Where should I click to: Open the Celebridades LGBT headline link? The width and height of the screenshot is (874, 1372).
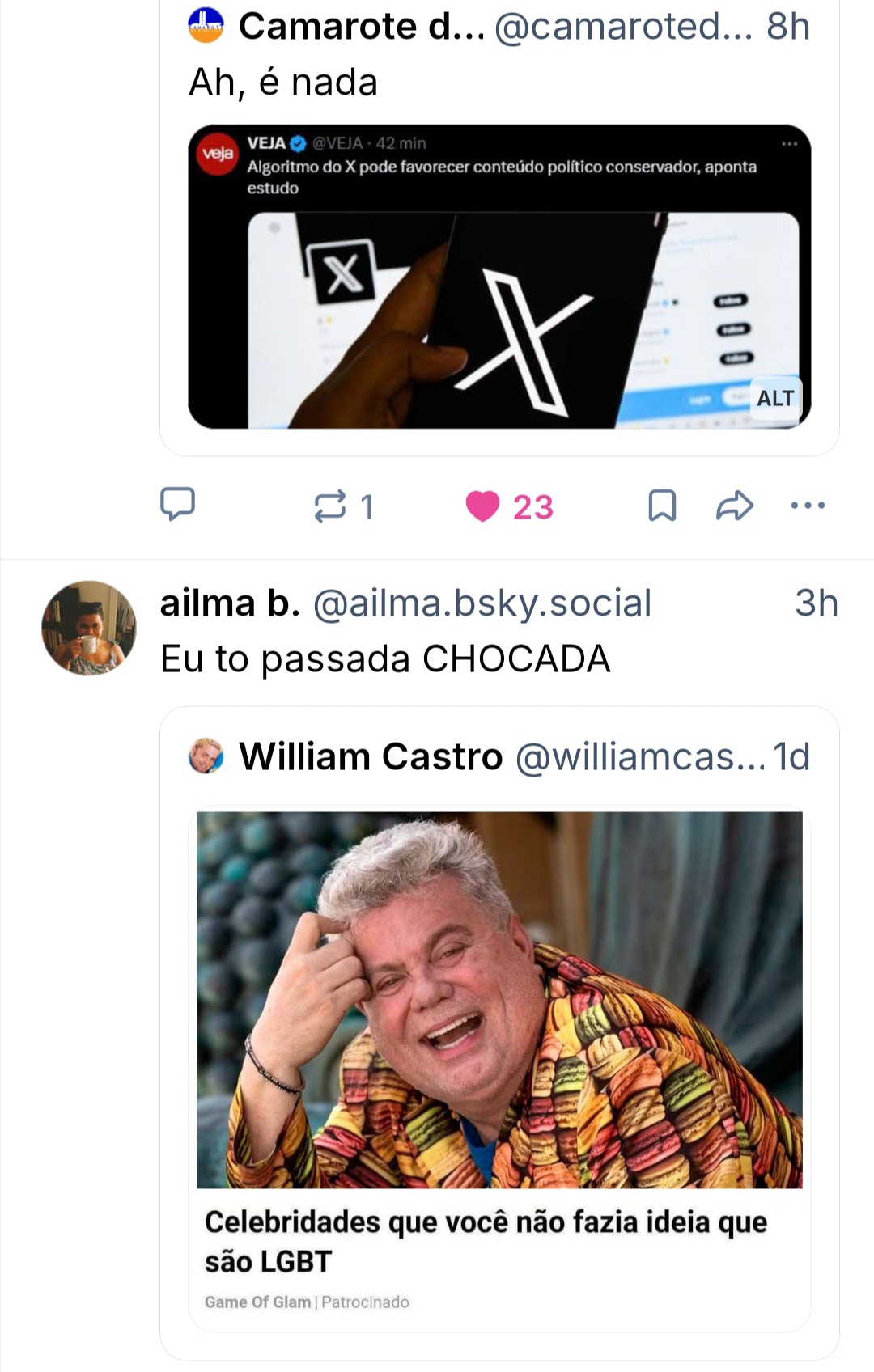pyautogui.click(x=486, y=1241)
